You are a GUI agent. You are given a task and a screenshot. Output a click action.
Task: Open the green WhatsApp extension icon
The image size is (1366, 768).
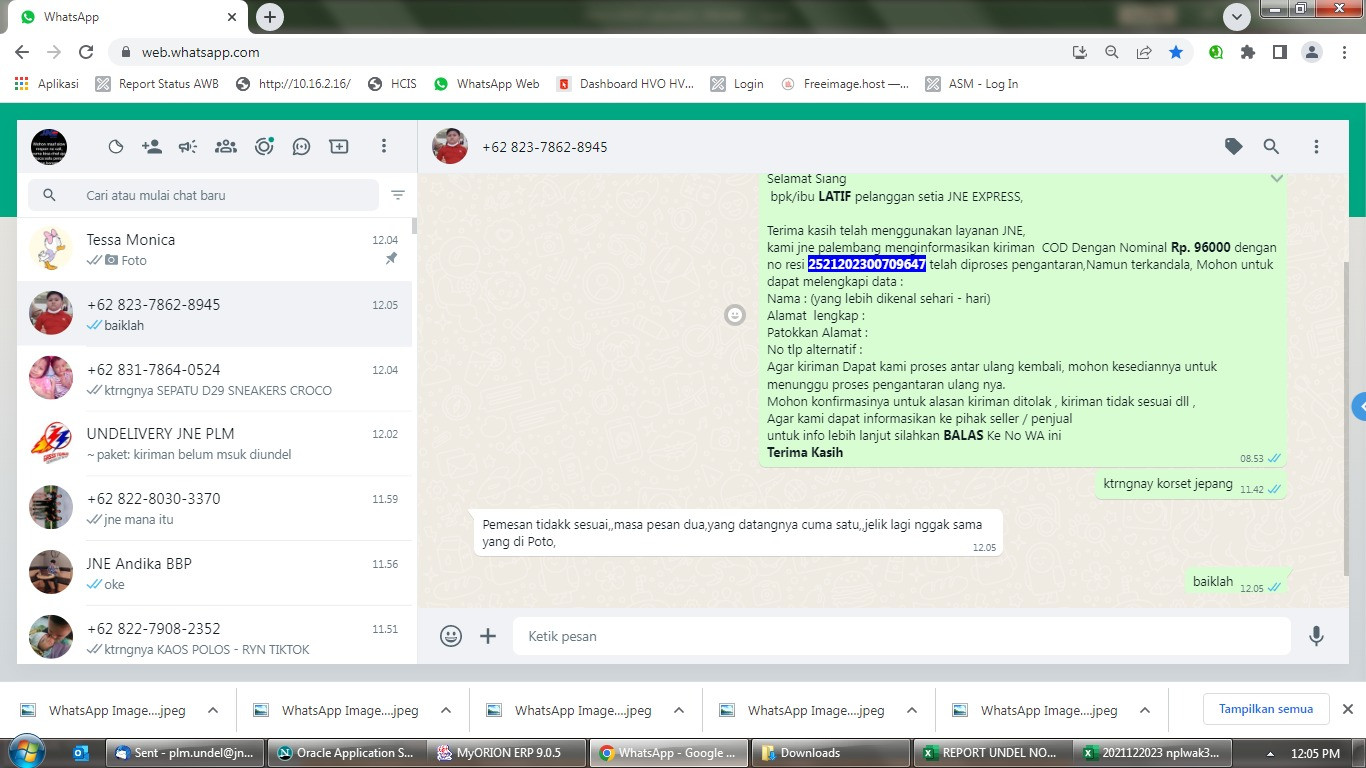(x=1216, y=52)
